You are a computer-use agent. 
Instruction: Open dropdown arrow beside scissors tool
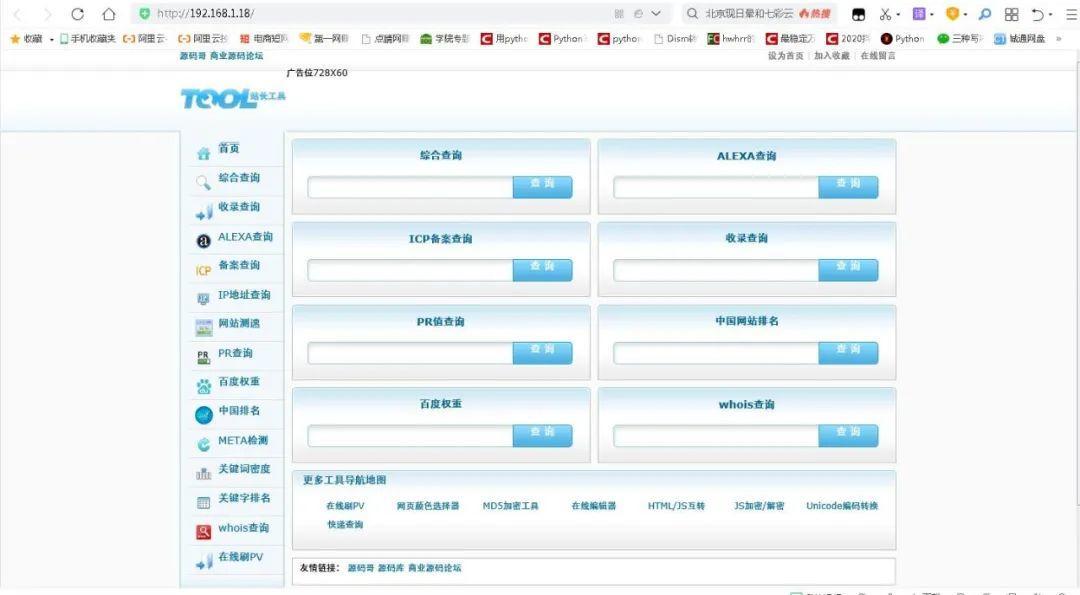(x=898, y=14)
